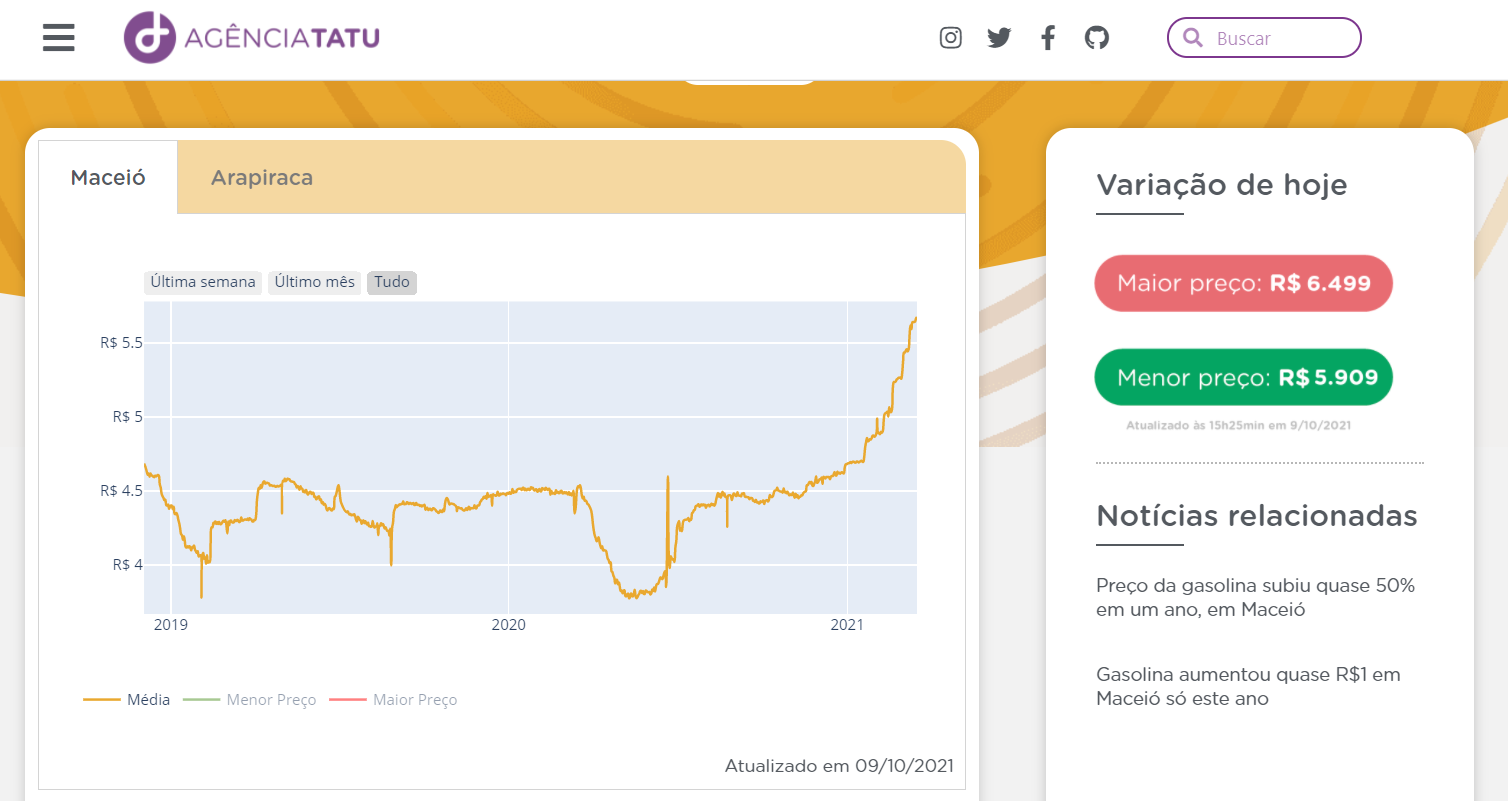Switch to the Arapiraca tab
This screenshot has width=1508, height=801.
click(262, 178)
